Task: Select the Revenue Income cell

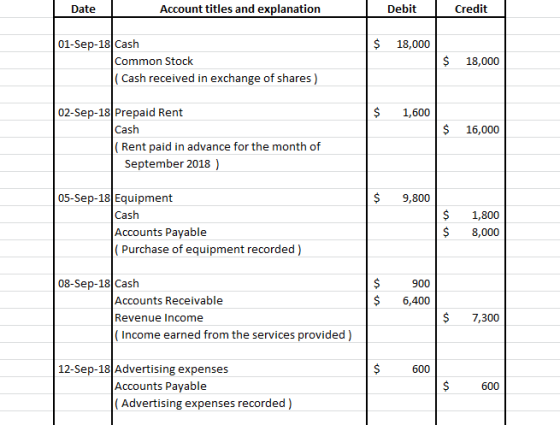Action: pos(240,318)
